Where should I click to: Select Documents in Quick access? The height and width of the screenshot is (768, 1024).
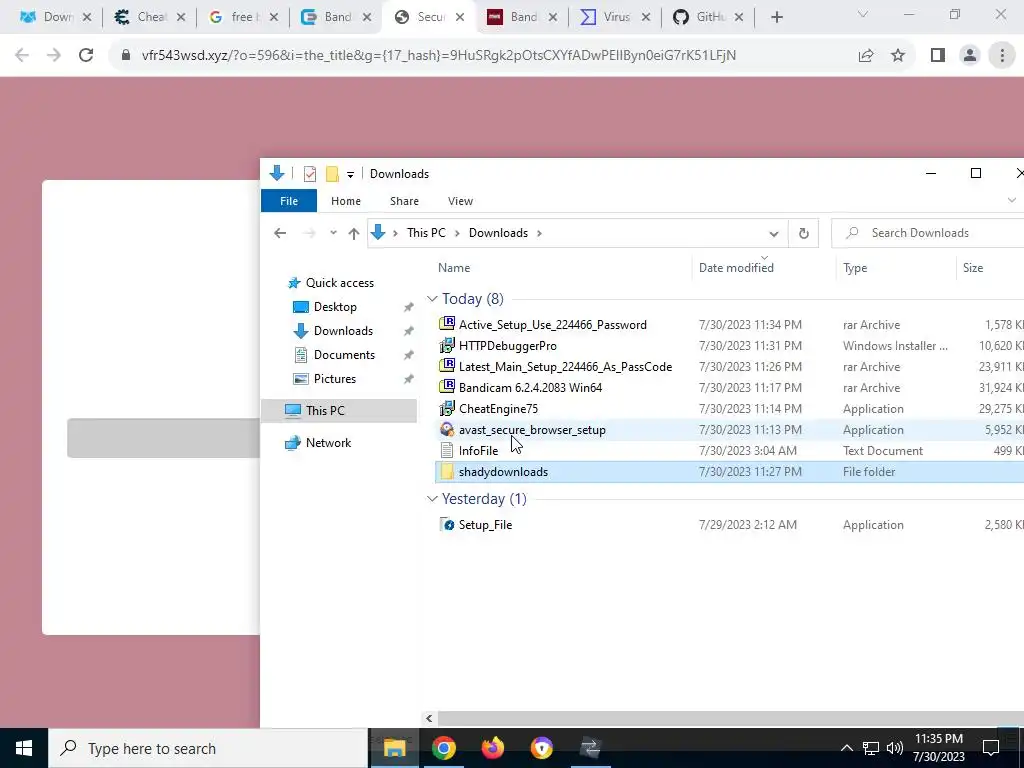pyautogui.click(x=344, y=355)
